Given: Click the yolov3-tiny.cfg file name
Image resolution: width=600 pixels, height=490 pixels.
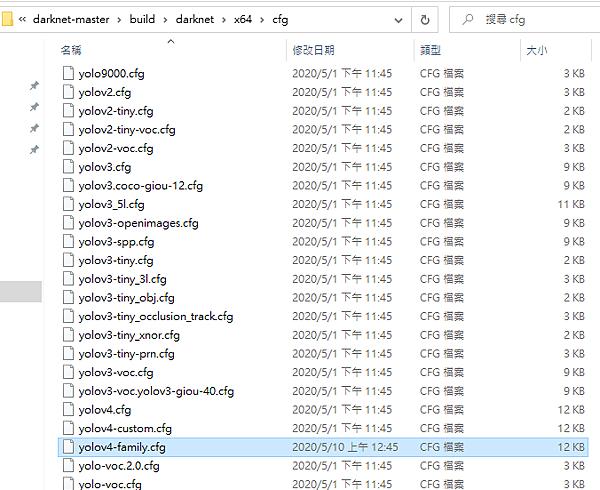Looking at the screenshot, I should coord(116,260).
